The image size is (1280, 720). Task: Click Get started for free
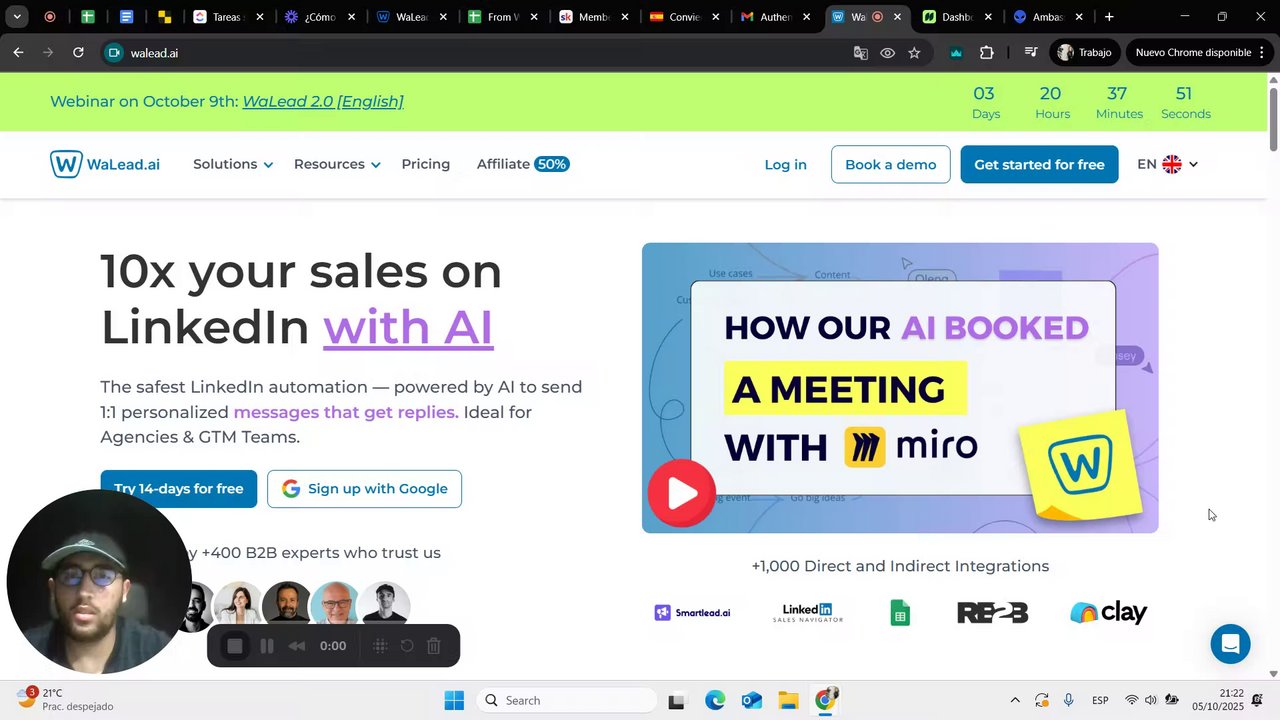(x=1039, y=165)
